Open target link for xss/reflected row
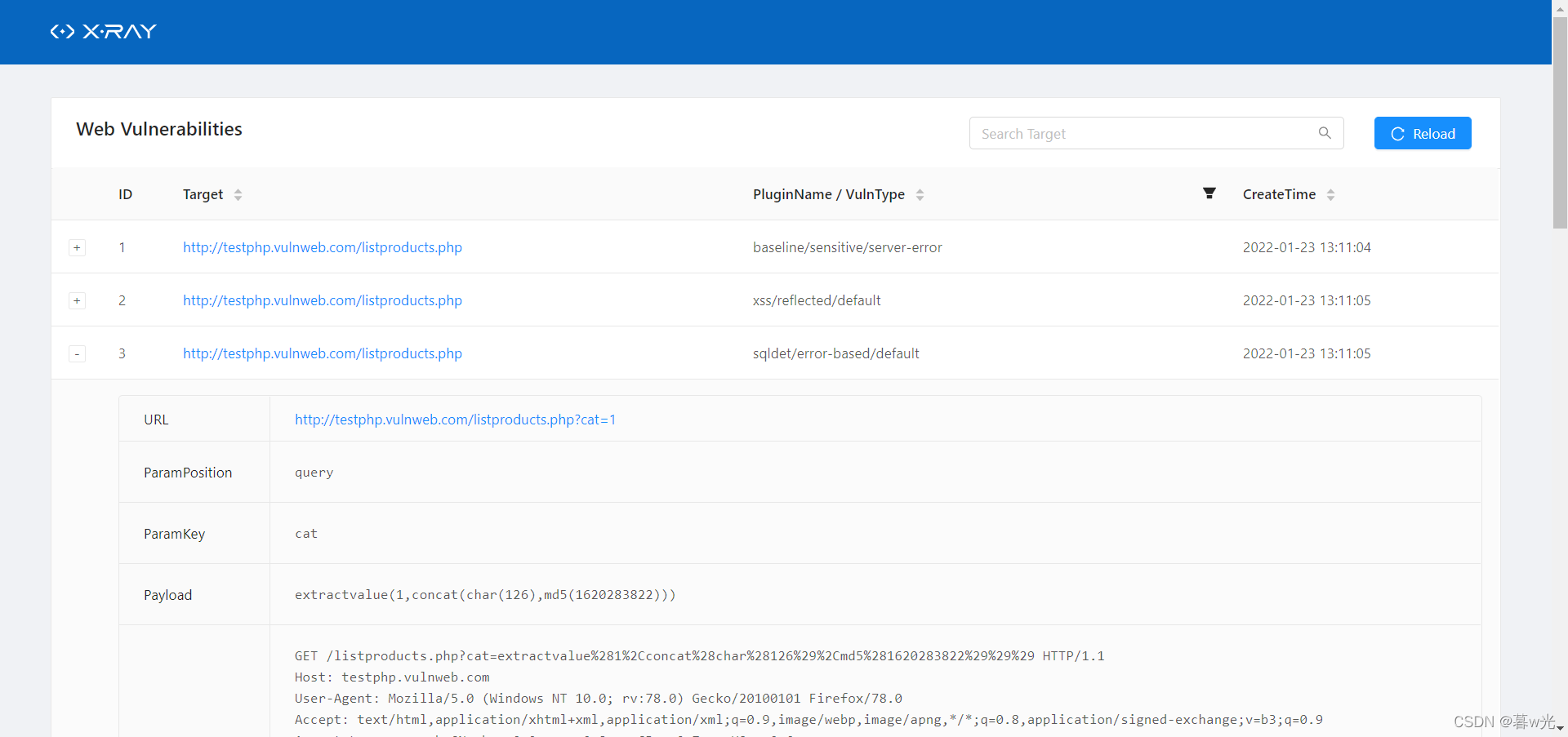This screenshot has width=1568, height=737. point(323,300)
